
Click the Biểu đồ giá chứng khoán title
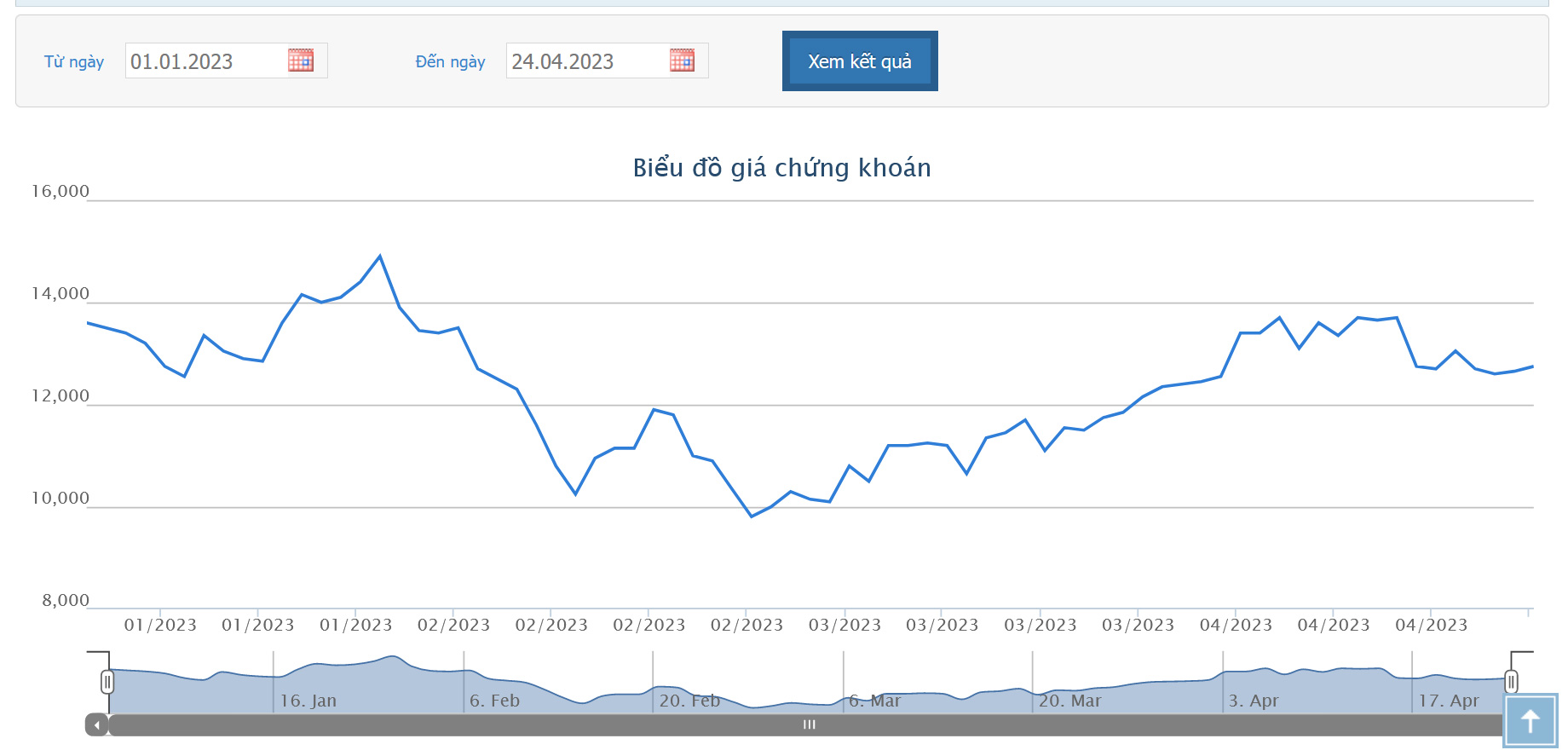(x=781, y=168)
